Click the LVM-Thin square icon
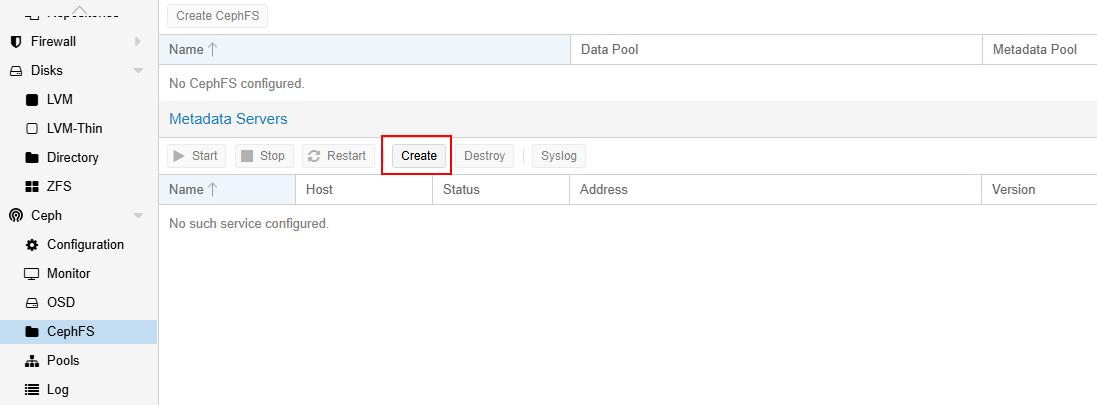 (x=31, y=129)
